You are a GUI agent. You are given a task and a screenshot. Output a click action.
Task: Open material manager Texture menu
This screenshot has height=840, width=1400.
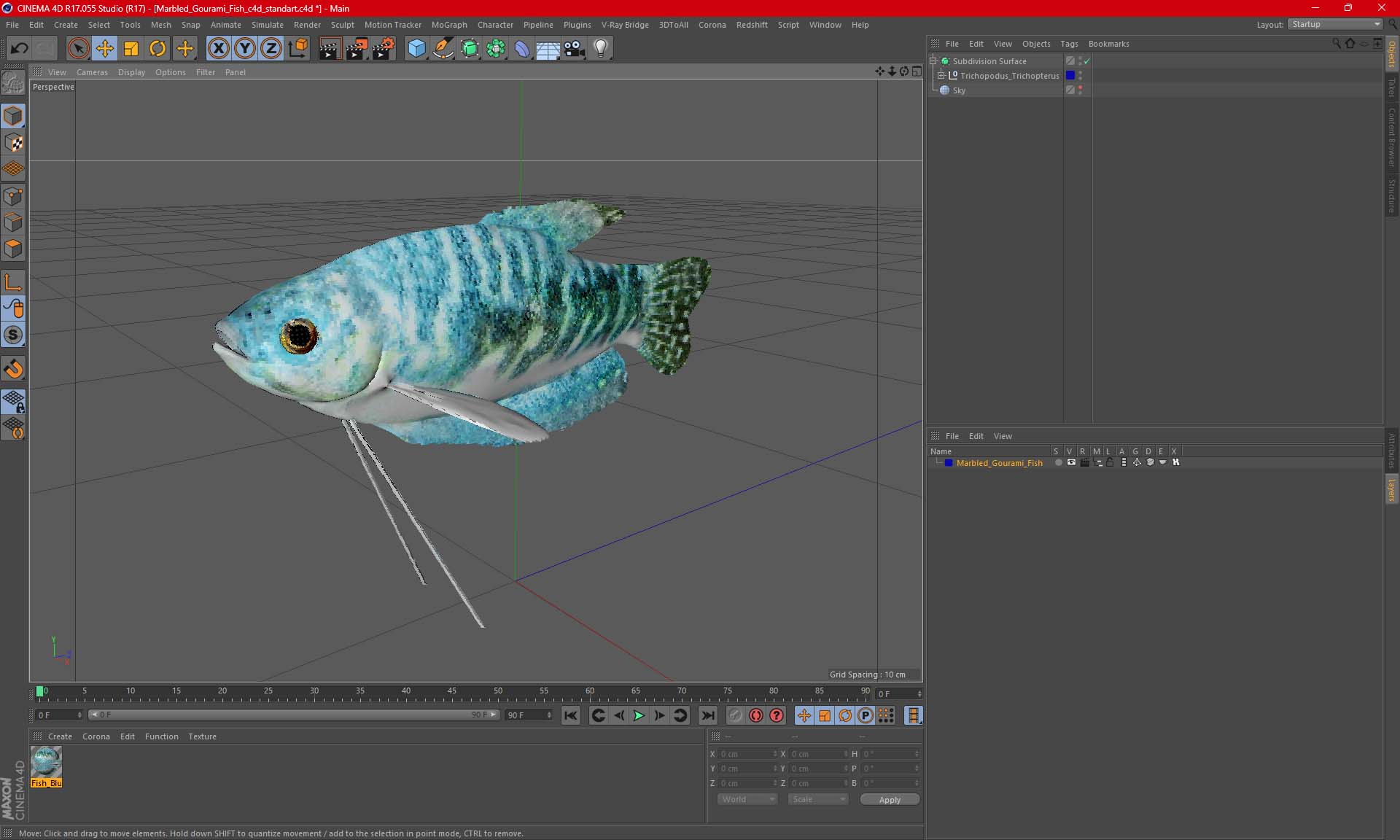tap(202, 736)
